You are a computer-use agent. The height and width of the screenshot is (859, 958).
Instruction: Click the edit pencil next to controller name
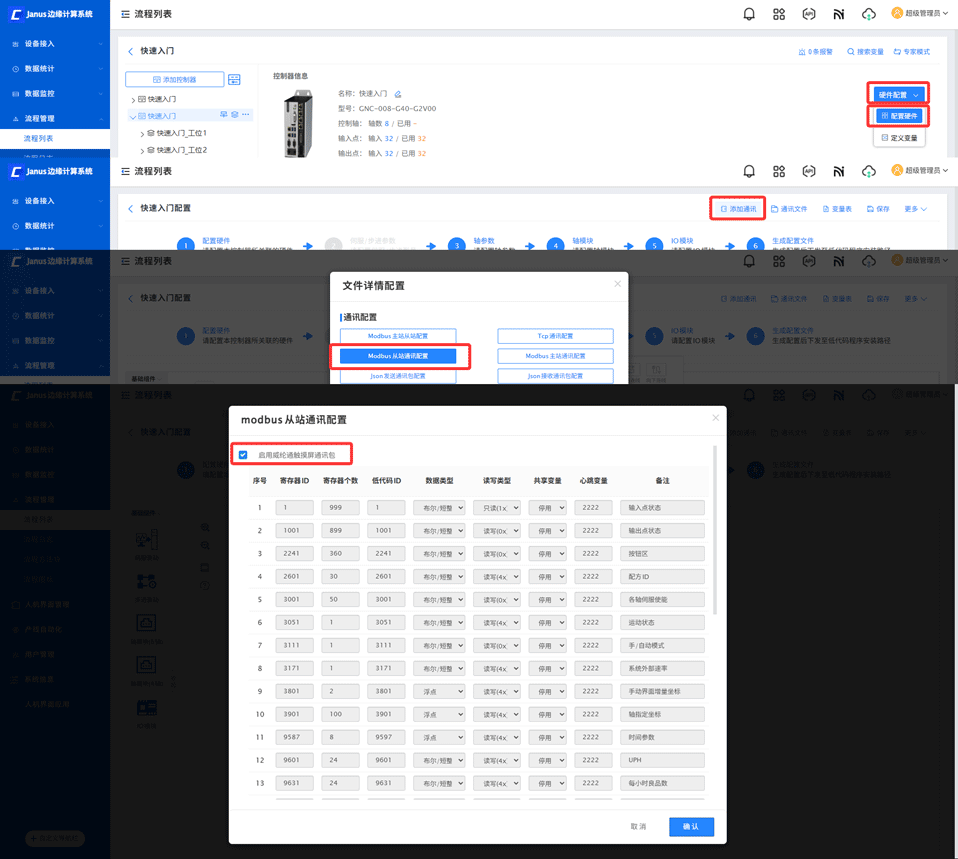(x=398, y=94)
